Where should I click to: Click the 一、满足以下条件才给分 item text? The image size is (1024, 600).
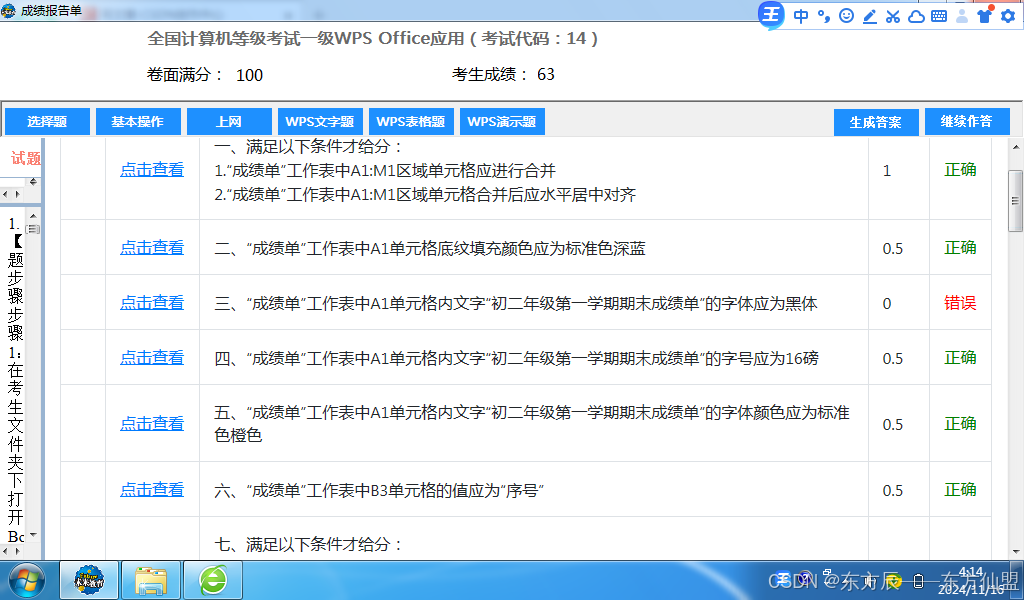click(308, 146)
